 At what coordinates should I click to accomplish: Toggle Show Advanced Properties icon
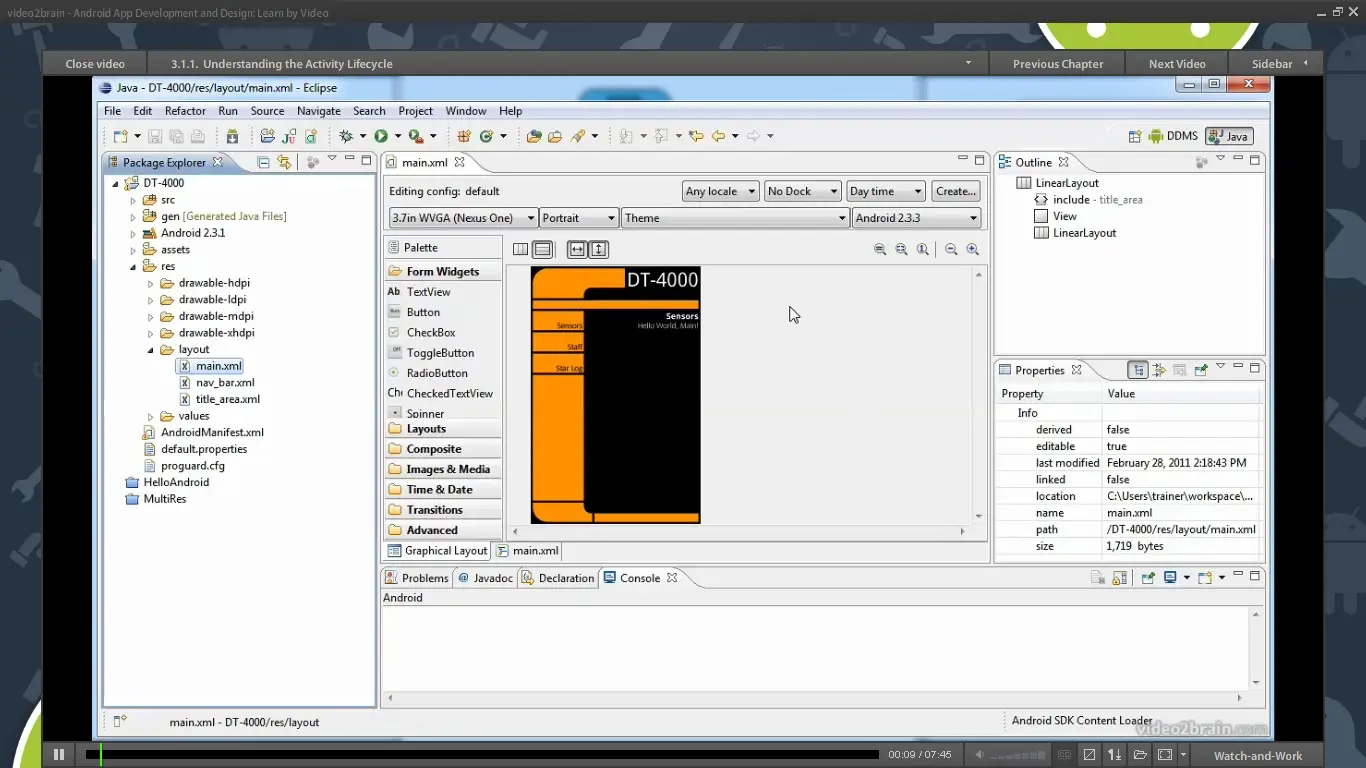tap(1159, 370)
